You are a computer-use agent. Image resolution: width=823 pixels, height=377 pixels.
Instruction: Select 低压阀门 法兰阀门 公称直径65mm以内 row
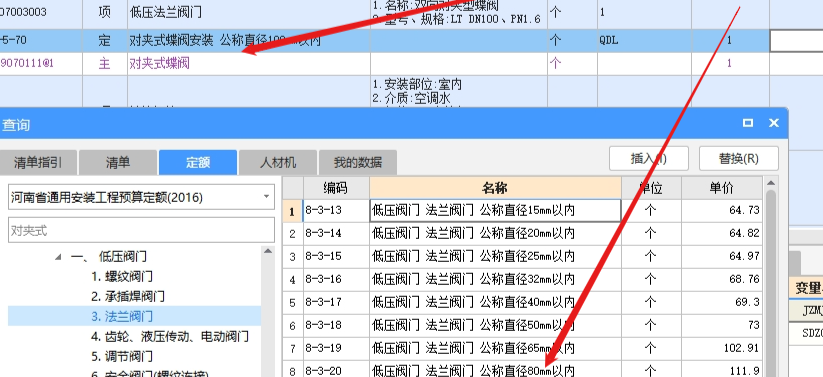[x=495, y=348]
